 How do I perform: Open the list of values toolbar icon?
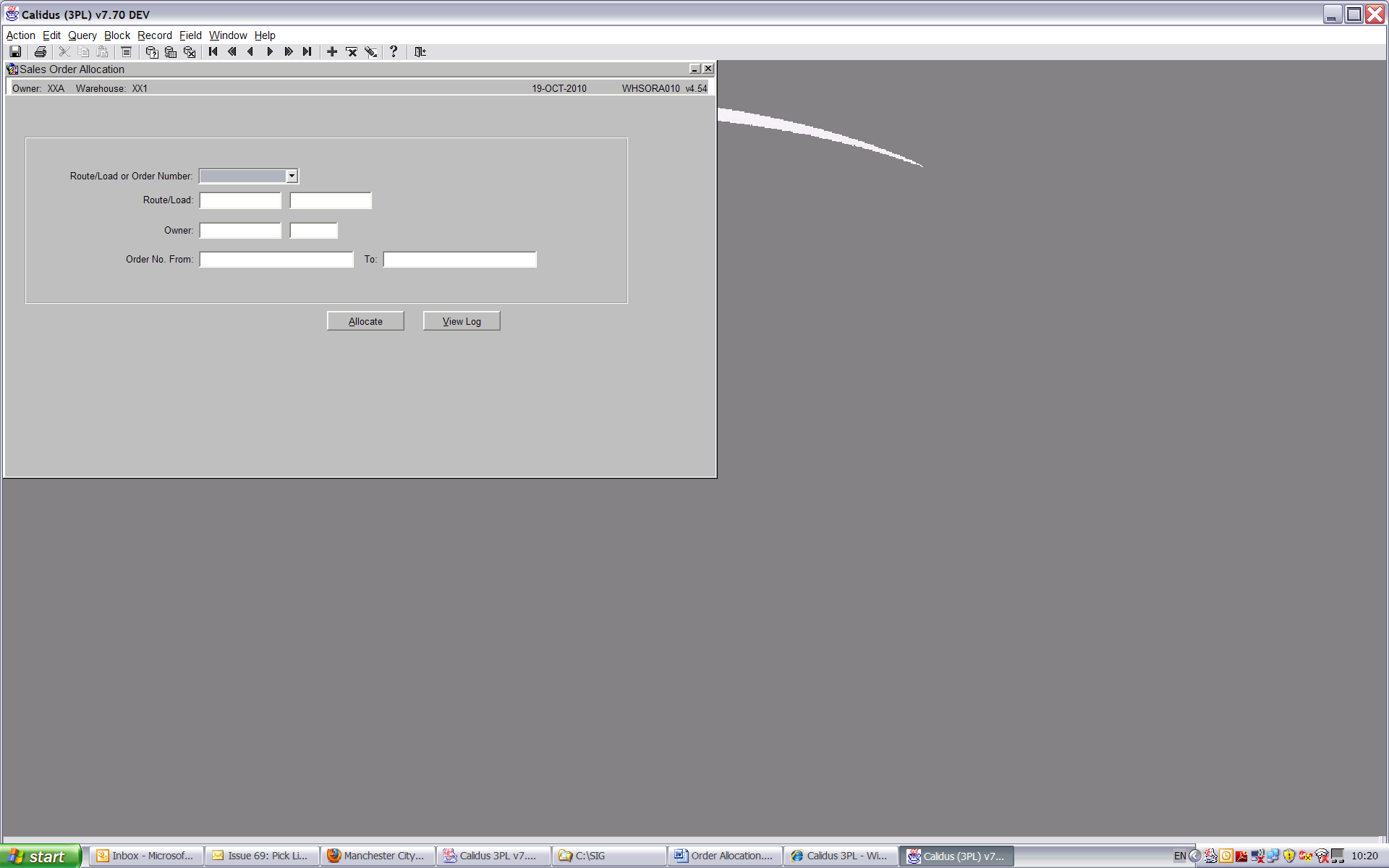pos(126,51)
